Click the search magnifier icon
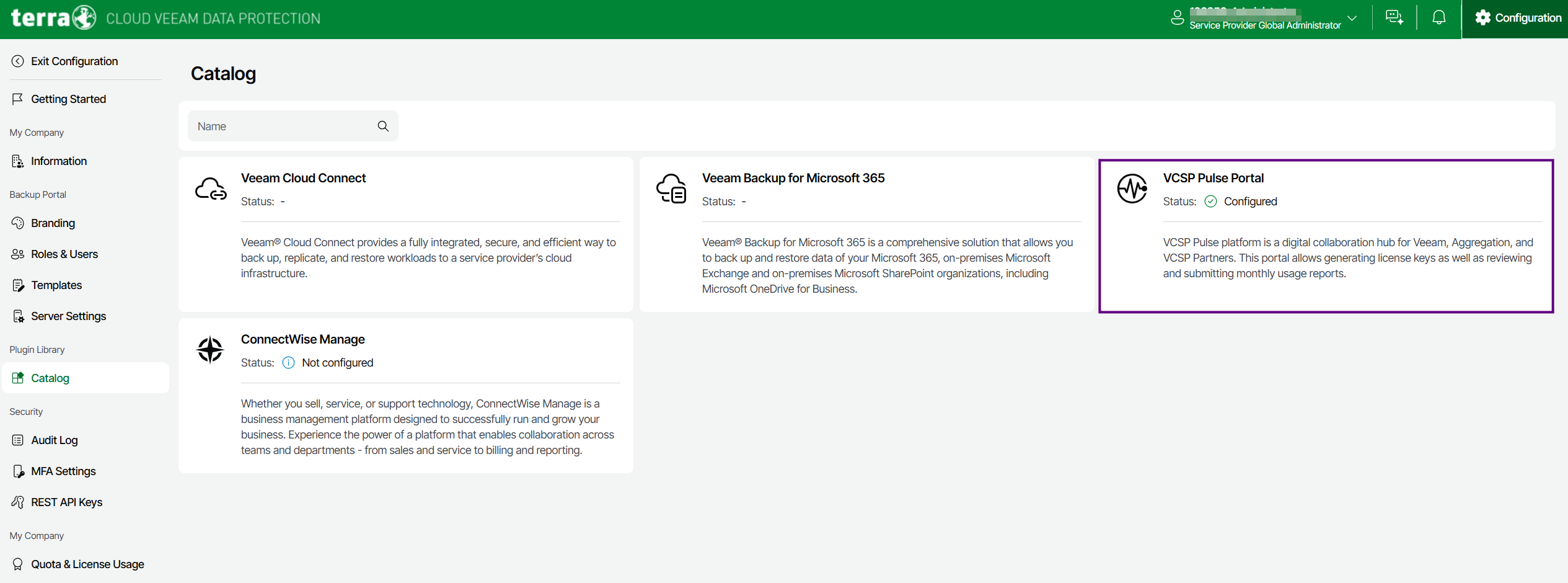 [383, 127]
